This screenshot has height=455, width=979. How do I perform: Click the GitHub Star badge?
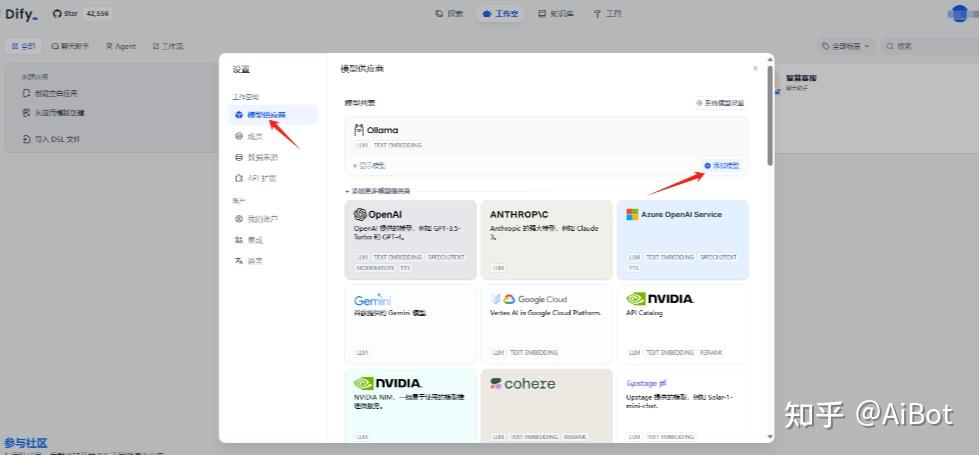[x=82, y=13]
